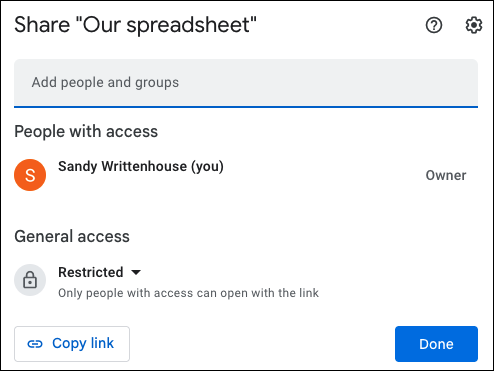Click the gray lock icon under General access

coord(30,280)
